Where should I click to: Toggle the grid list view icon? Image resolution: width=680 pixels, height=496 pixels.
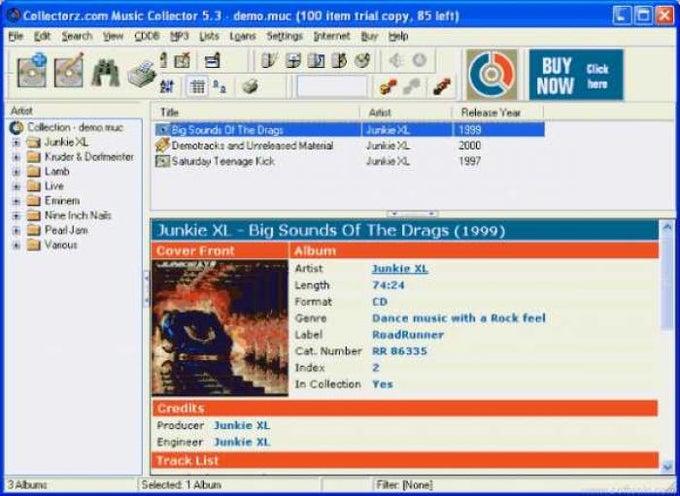point(197,87)
